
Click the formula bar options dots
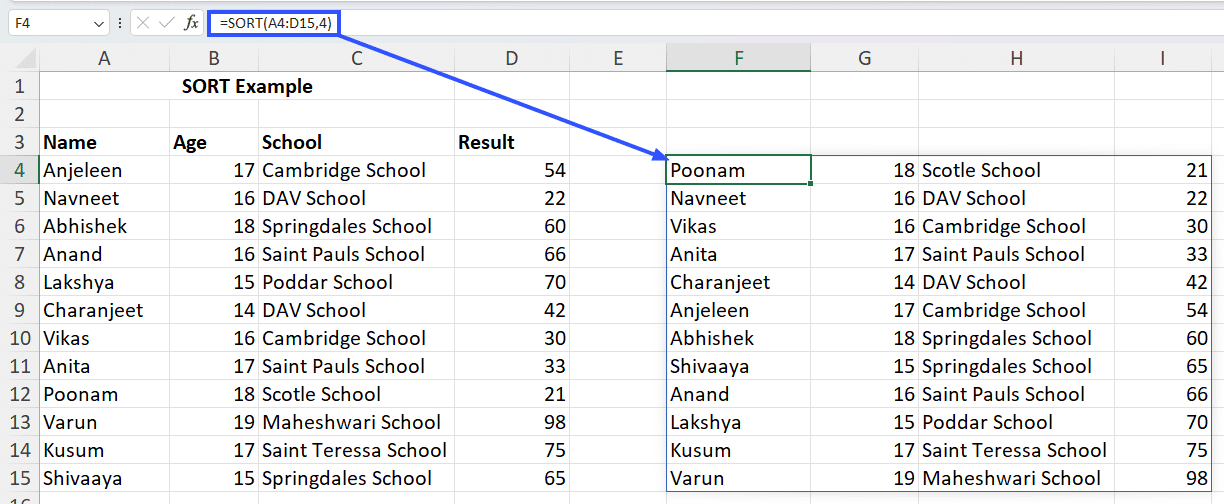120,22
